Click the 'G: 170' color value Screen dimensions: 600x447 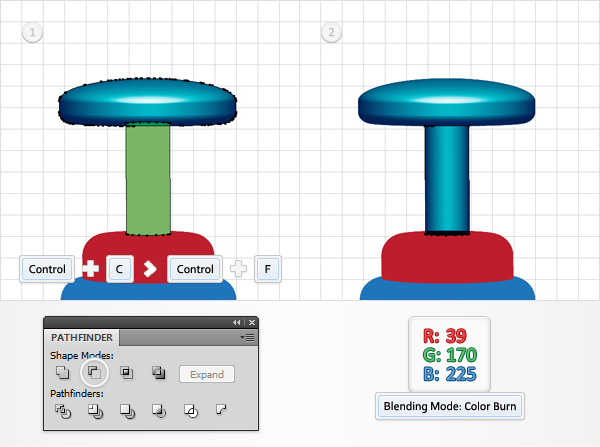click(450, 355)
